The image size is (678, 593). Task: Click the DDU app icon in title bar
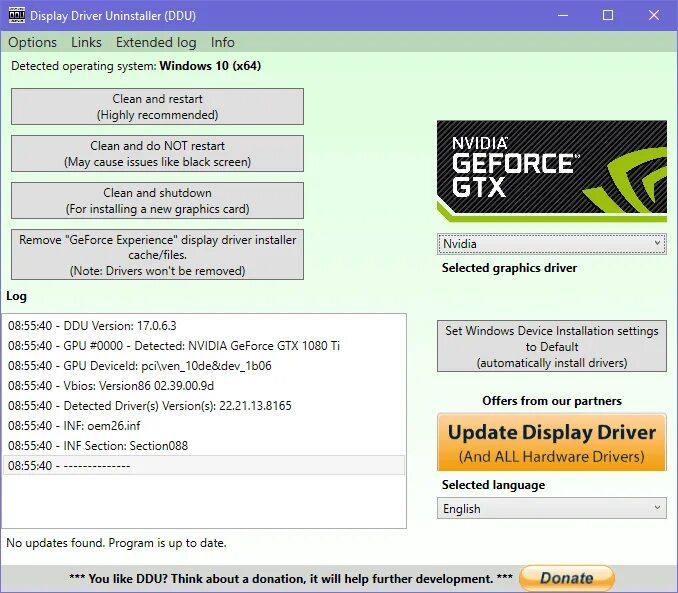(17, 16)
